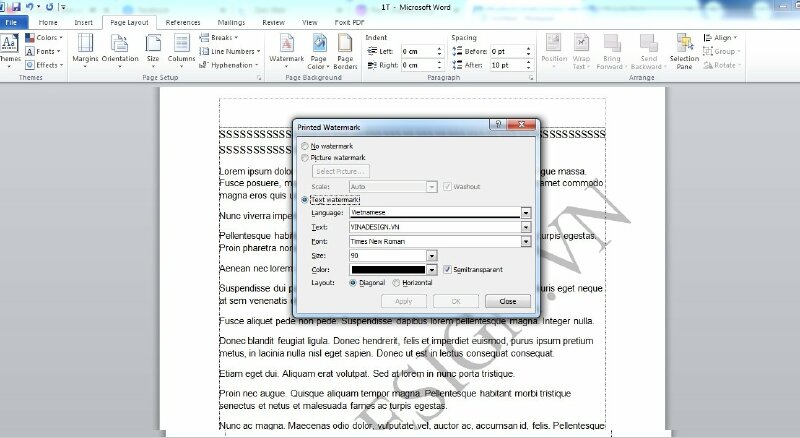Click the Indent Right field

point(418,65)
